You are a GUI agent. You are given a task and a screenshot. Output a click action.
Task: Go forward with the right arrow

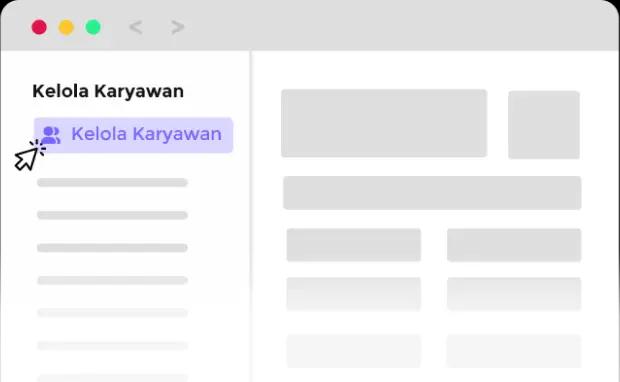[178, 27]
